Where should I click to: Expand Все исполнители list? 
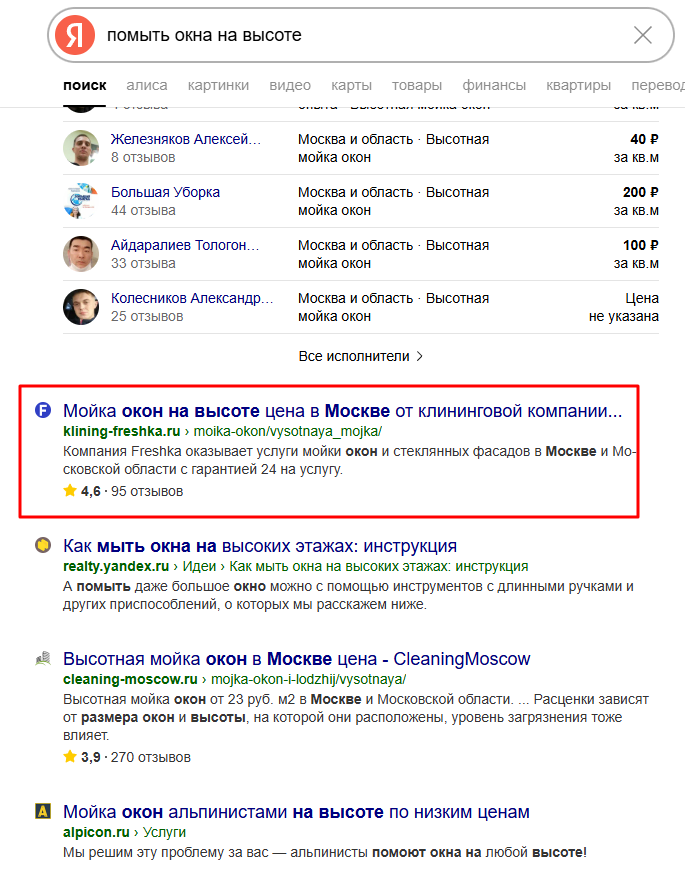click(x=361, y=356)
